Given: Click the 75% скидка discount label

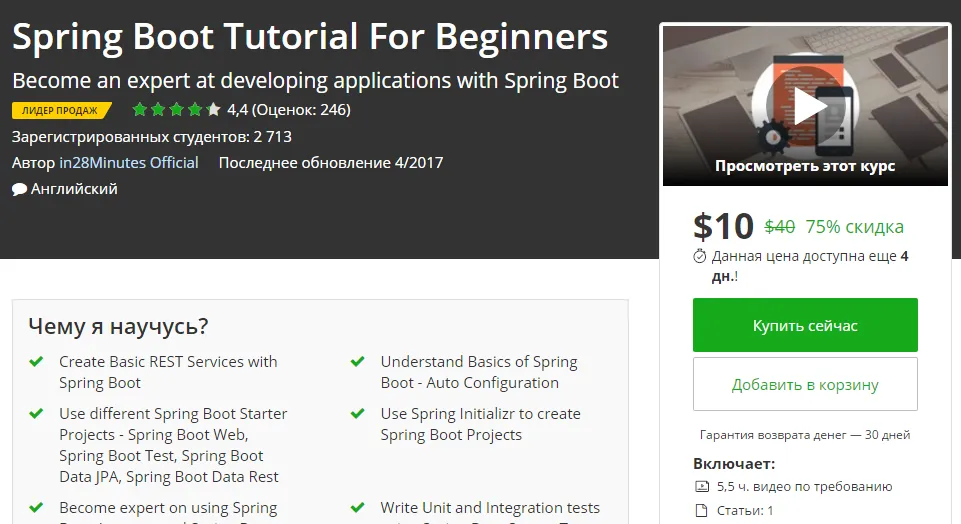Looking at the screenshot, I should 854,227.
